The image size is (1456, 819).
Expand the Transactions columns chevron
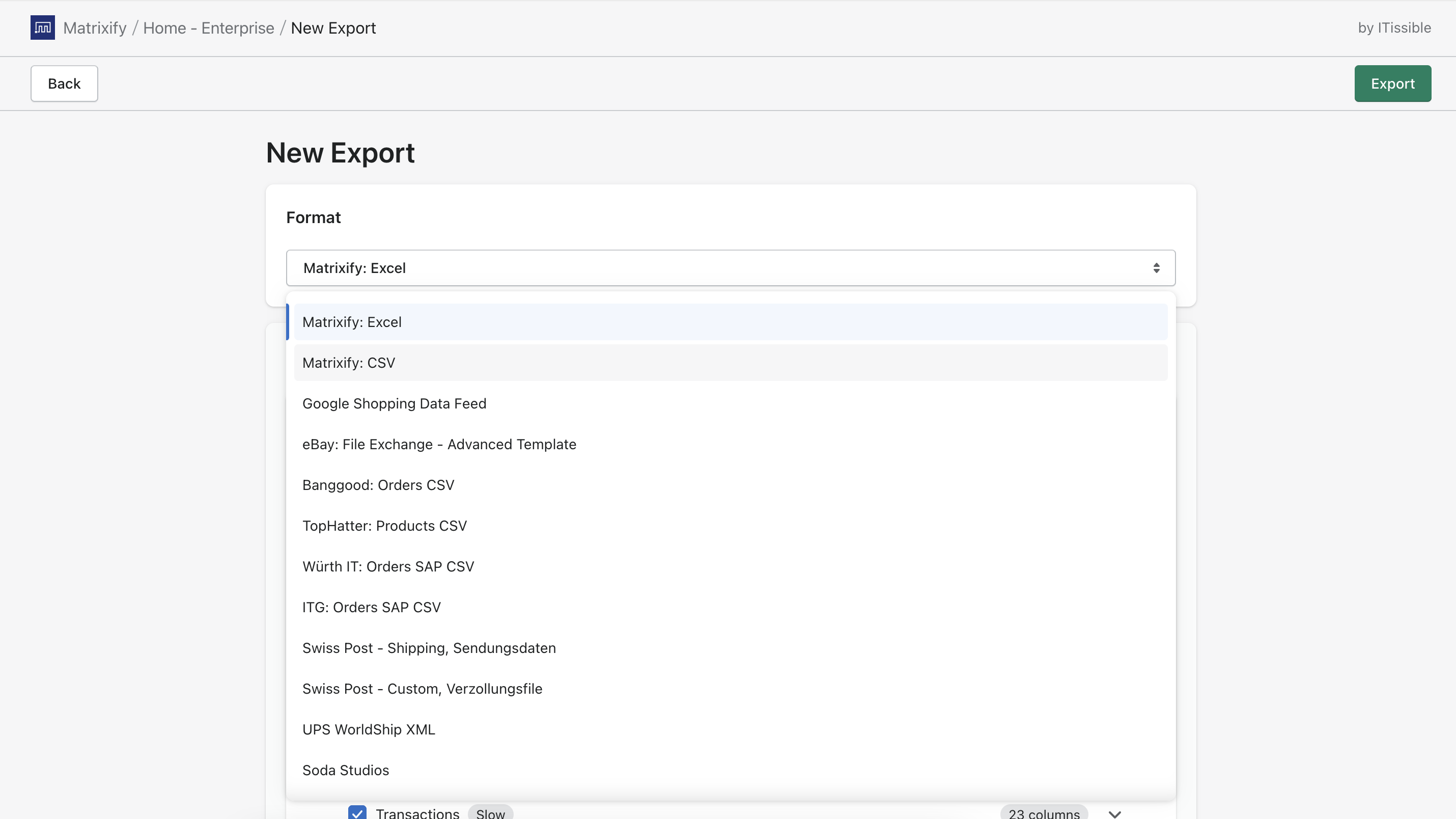[1114, 814]
